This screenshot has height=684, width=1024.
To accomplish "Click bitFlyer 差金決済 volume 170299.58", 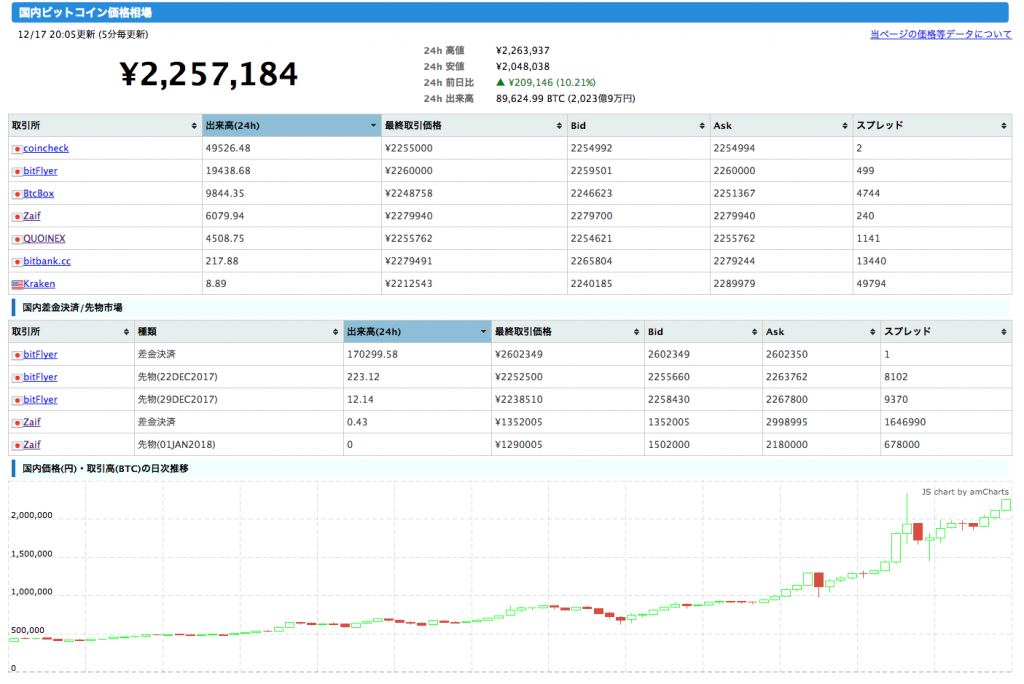I will 372,355.
